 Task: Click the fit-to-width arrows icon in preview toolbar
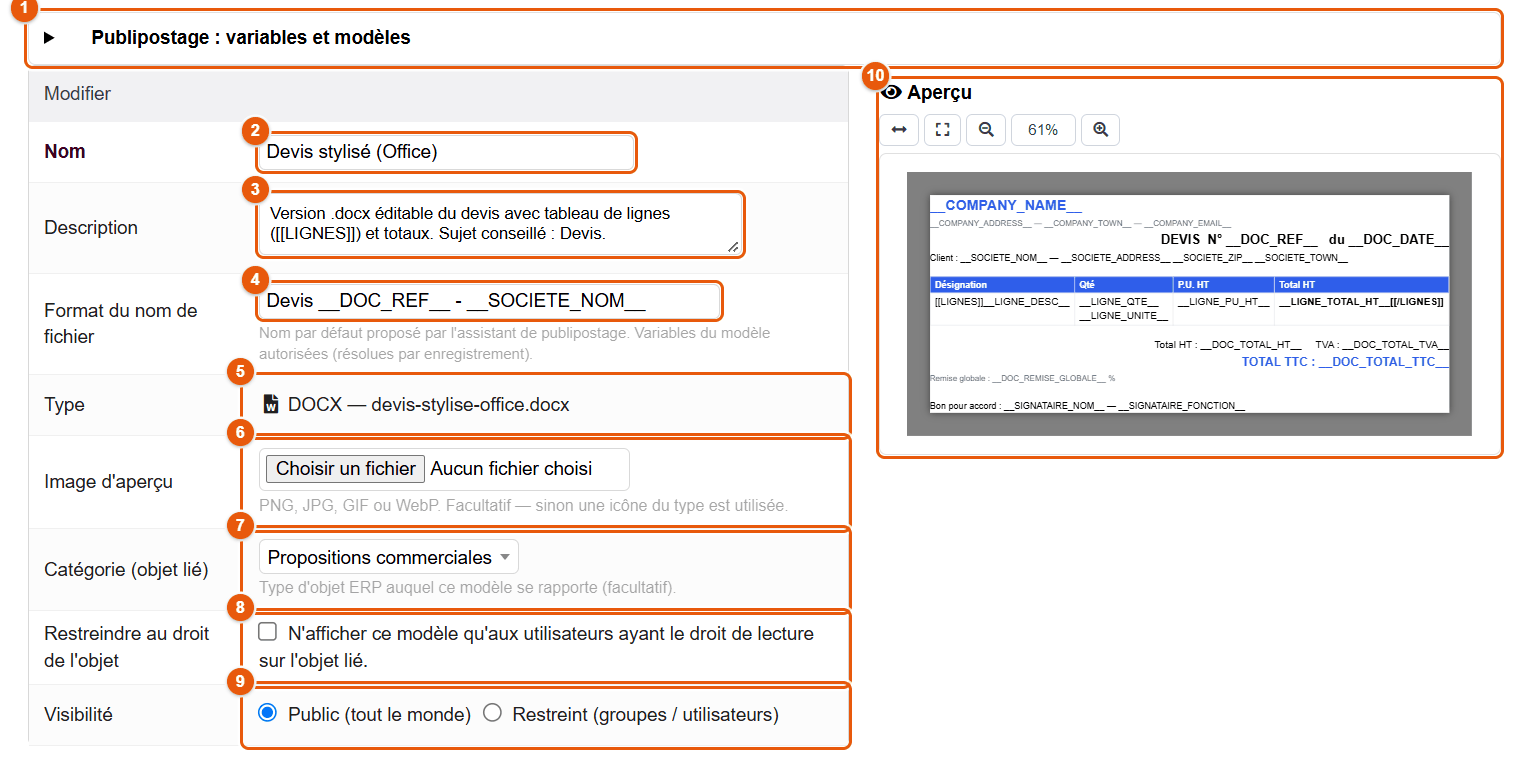[899, 130]
